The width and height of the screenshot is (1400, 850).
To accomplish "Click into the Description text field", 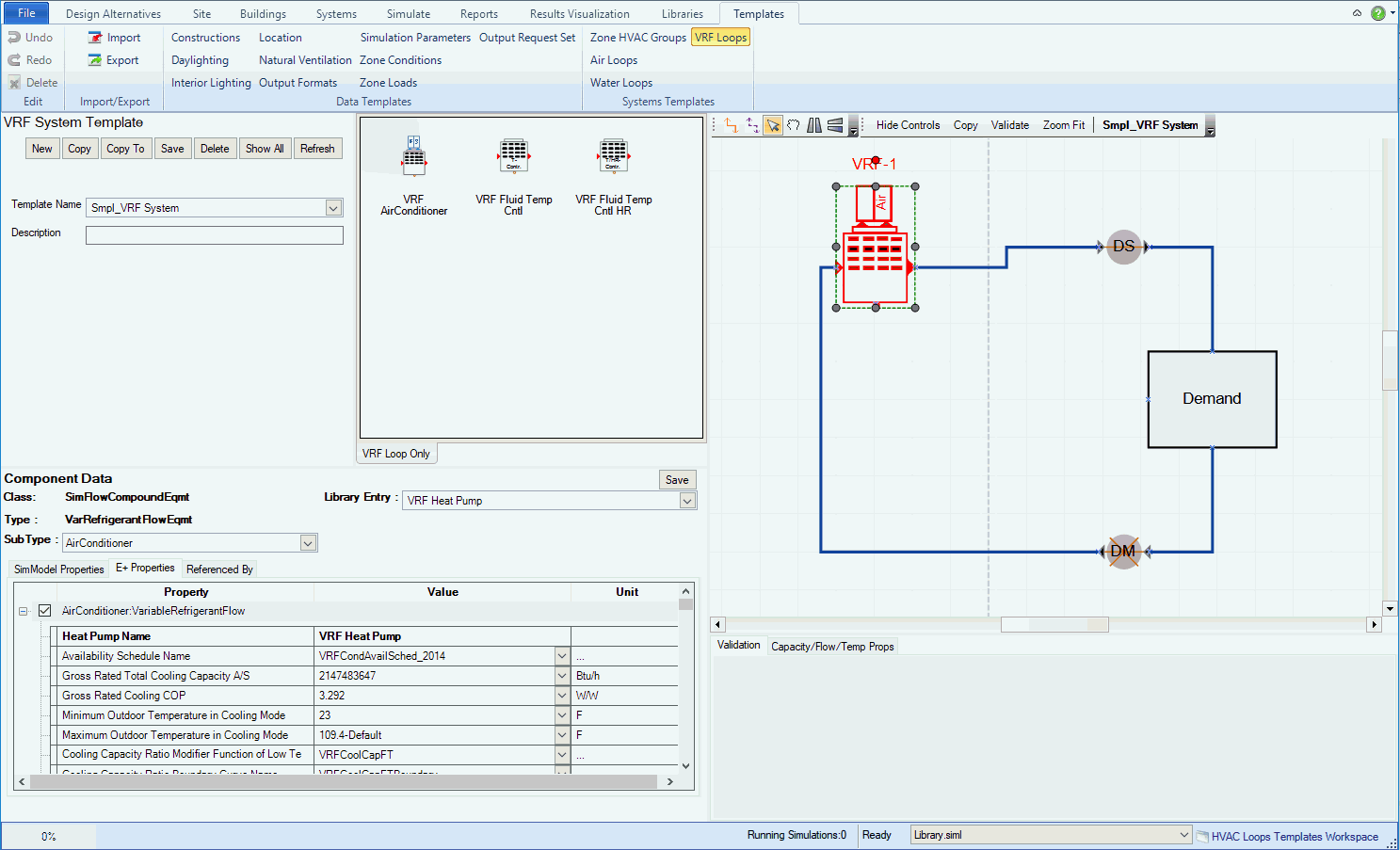I will coord(214,235).
